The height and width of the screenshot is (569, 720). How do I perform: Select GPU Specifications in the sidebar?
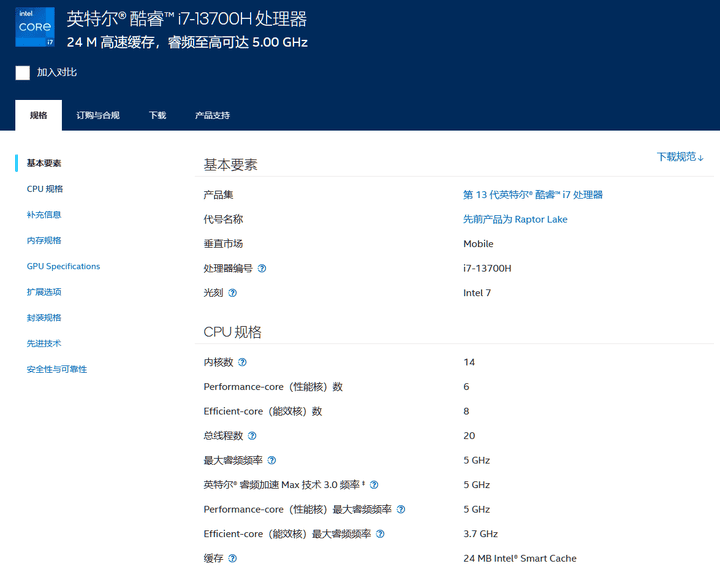[x=63, y=266]
